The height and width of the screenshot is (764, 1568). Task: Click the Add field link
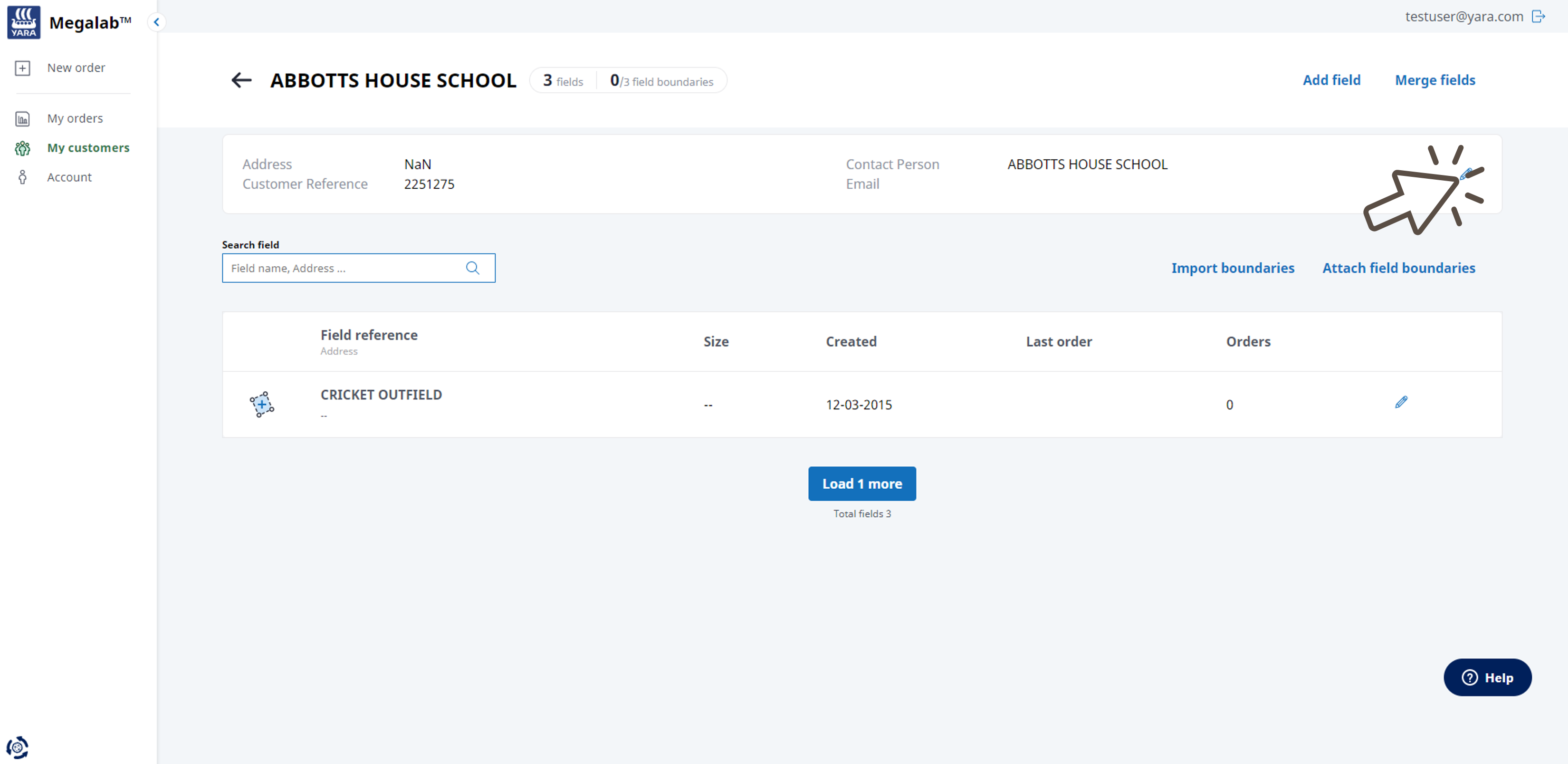(x=1331, y=80)
